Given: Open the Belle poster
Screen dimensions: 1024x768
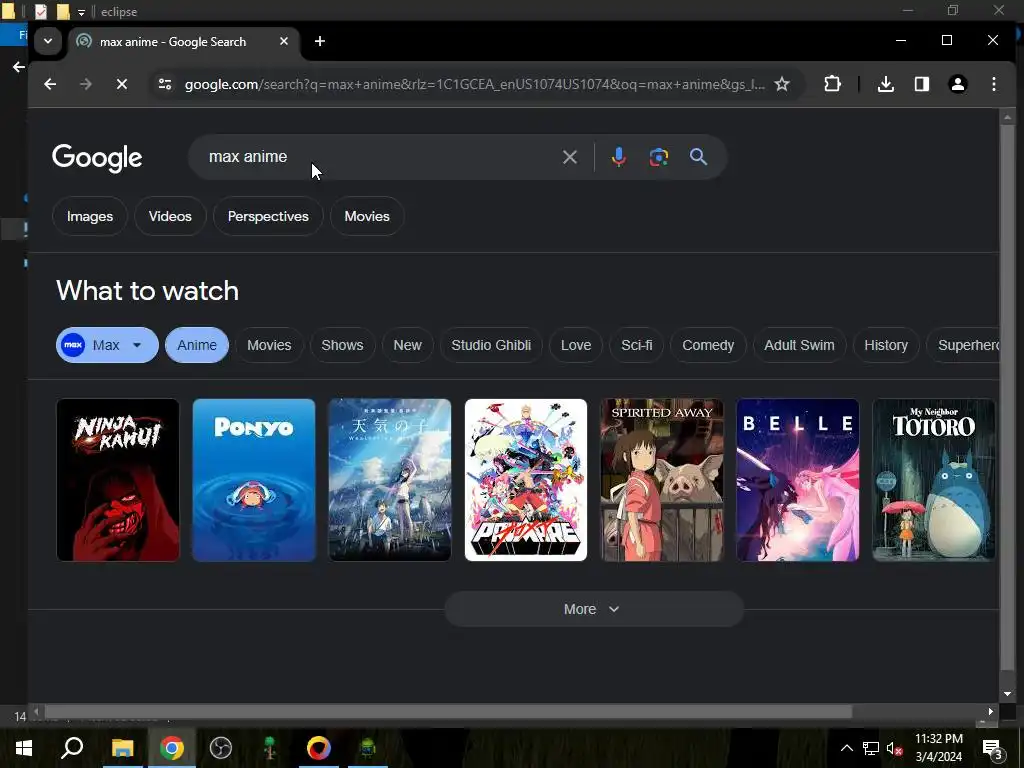Looking at the screenshot, I should tap(798, 480).
